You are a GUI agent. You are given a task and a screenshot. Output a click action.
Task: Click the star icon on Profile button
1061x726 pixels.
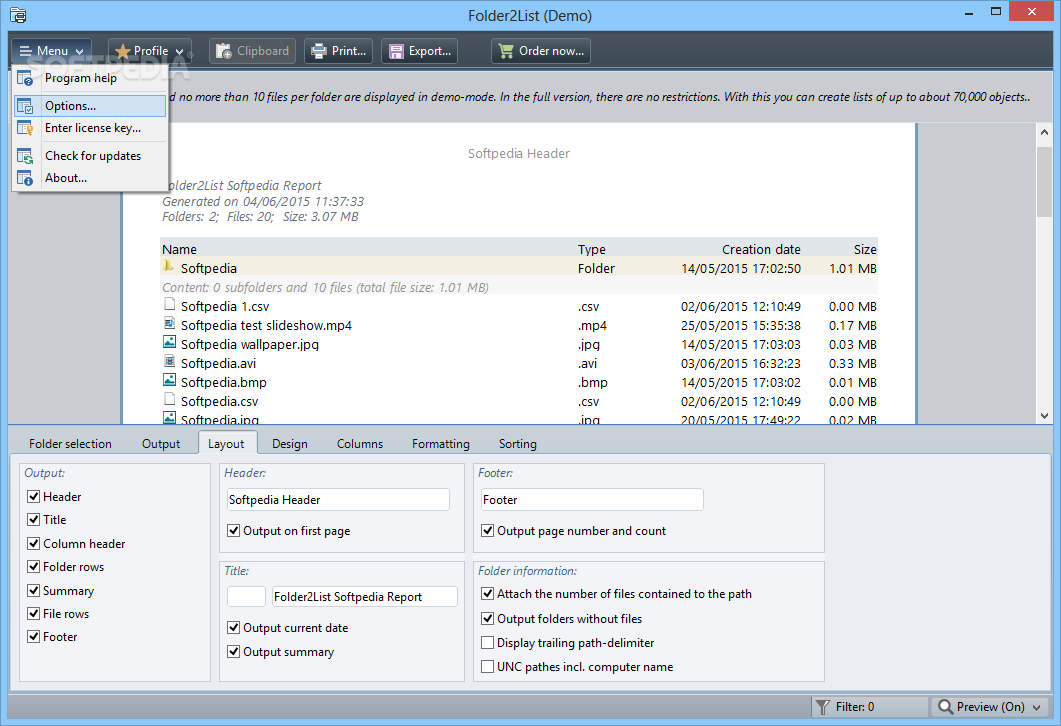coord(122,51)
